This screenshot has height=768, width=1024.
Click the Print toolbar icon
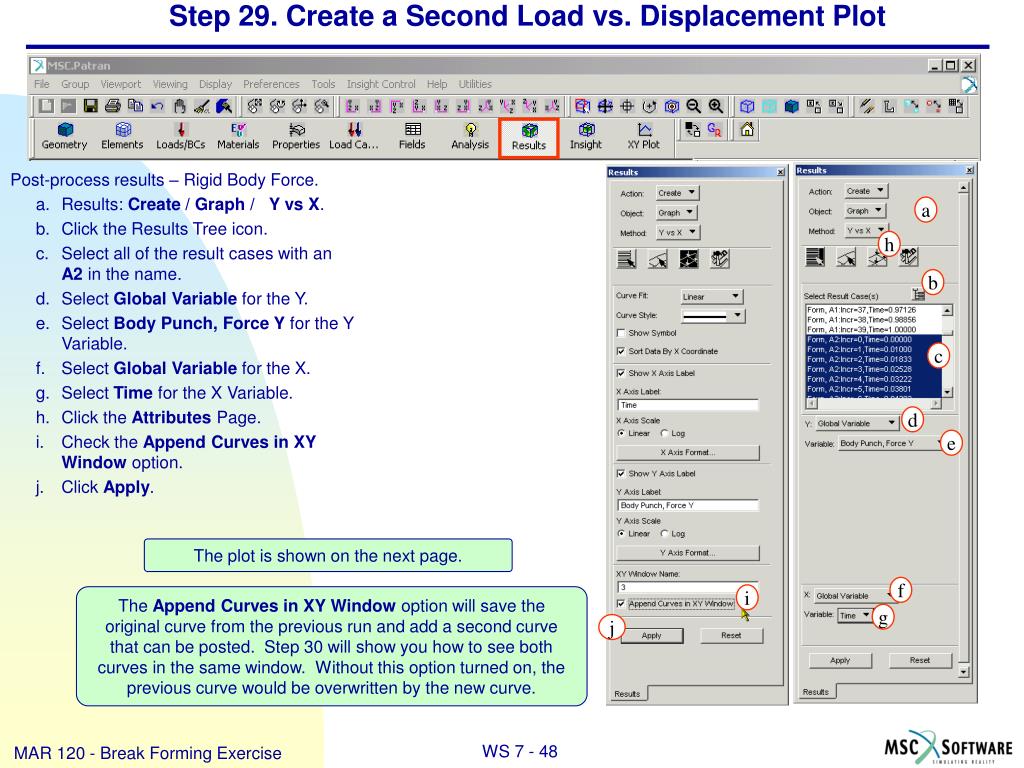(113, 106)
